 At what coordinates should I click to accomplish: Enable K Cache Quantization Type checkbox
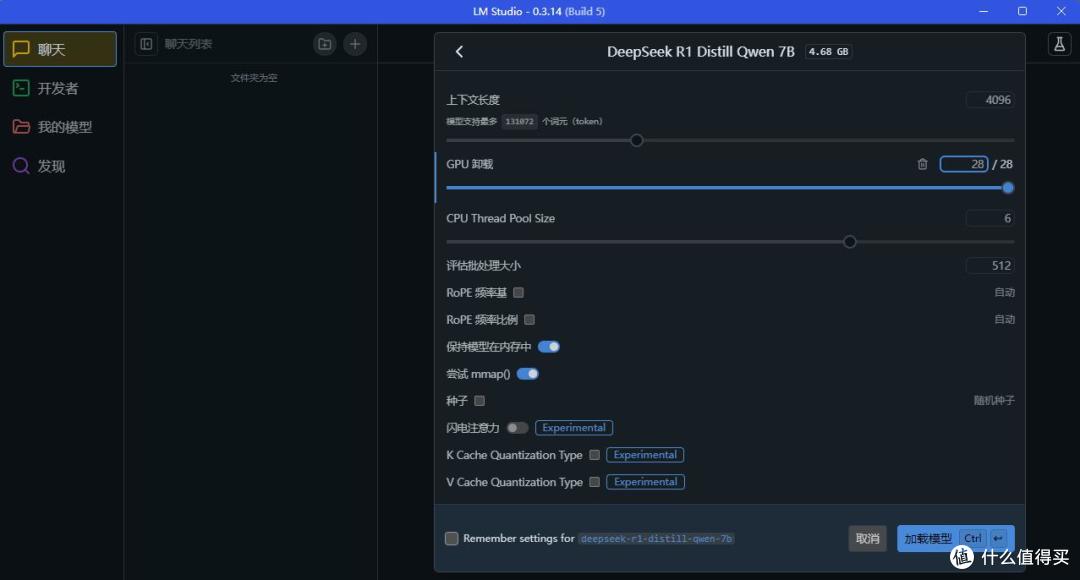(594, 455)
